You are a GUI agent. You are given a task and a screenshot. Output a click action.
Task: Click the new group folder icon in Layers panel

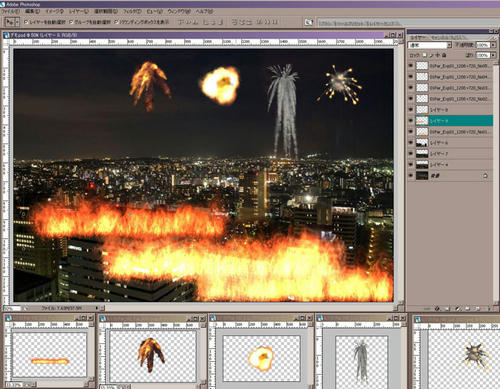coord(467,309)
